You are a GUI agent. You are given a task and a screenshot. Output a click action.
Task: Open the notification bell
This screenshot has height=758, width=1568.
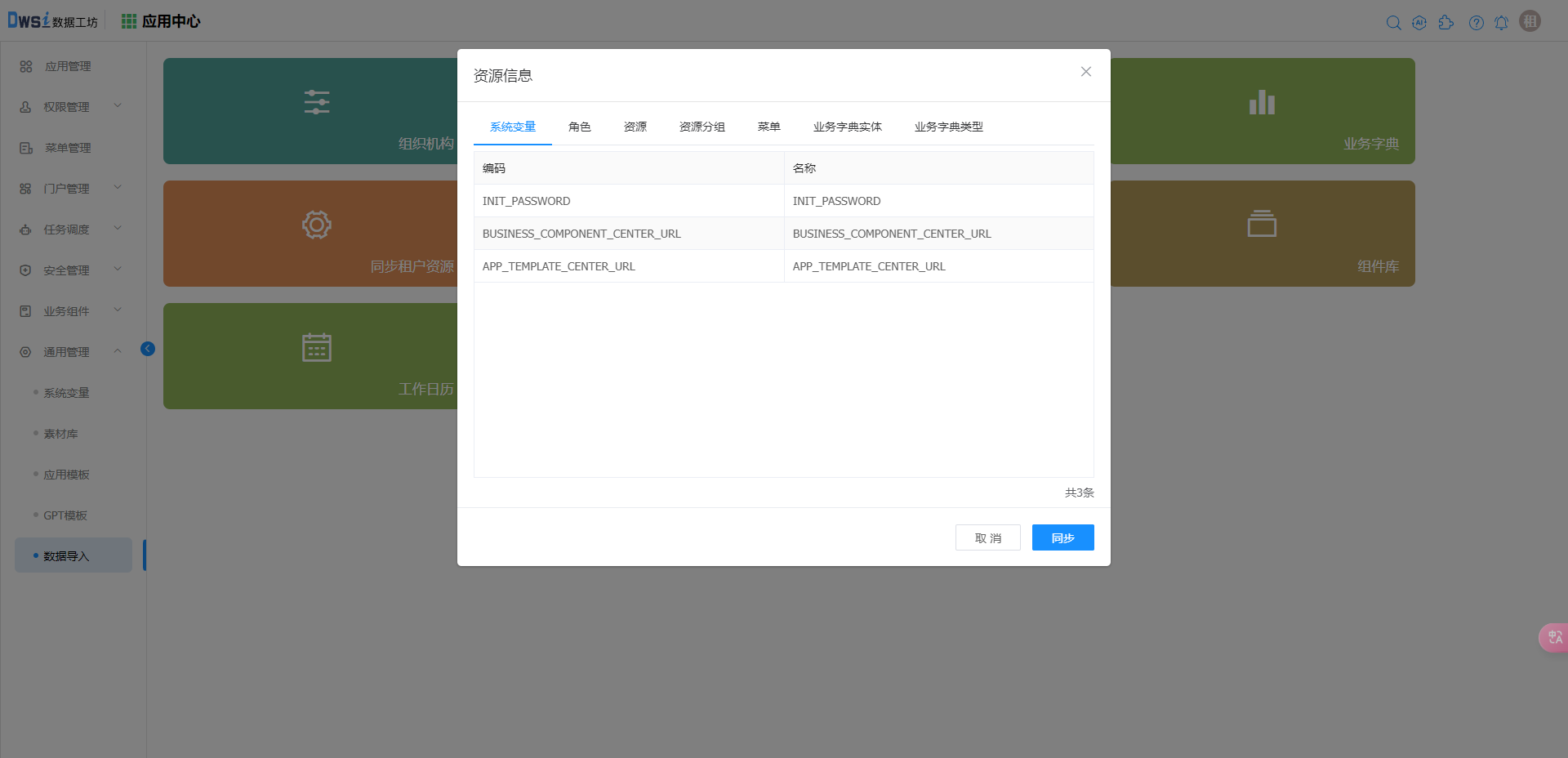tap(1501, 23)
